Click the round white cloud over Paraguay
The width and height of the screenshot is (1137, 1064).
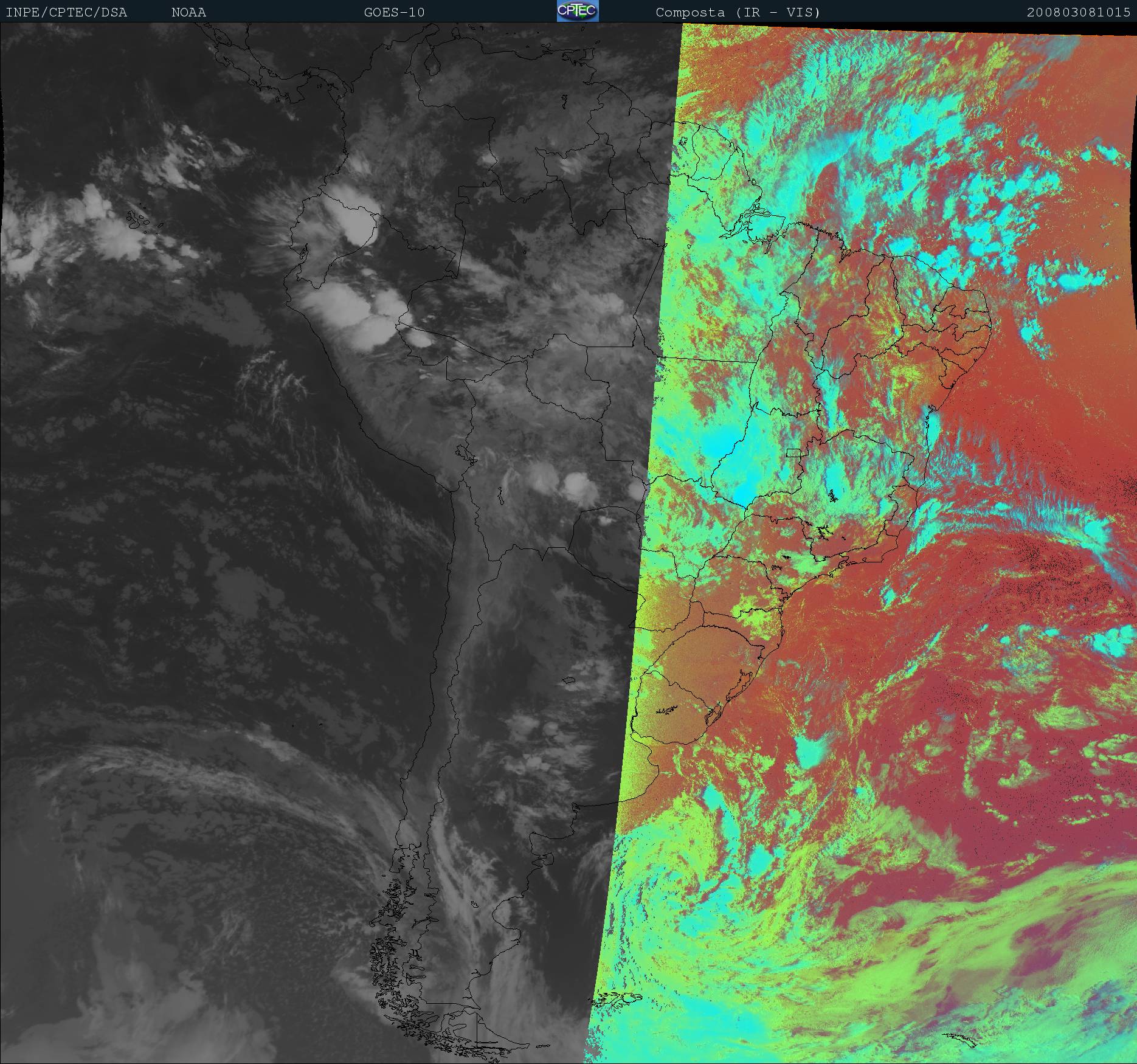click(579, 485)
